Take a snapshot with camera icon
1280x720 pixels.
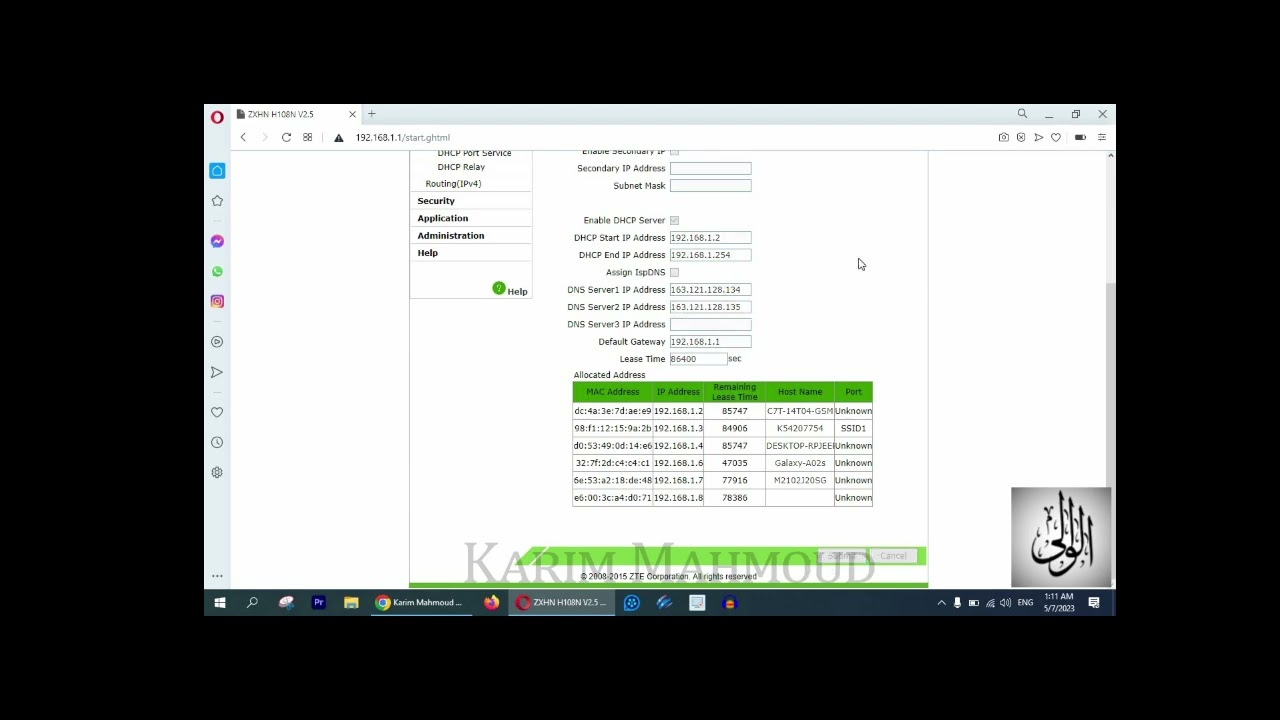pyautogui.click(x=1004, y=137)
